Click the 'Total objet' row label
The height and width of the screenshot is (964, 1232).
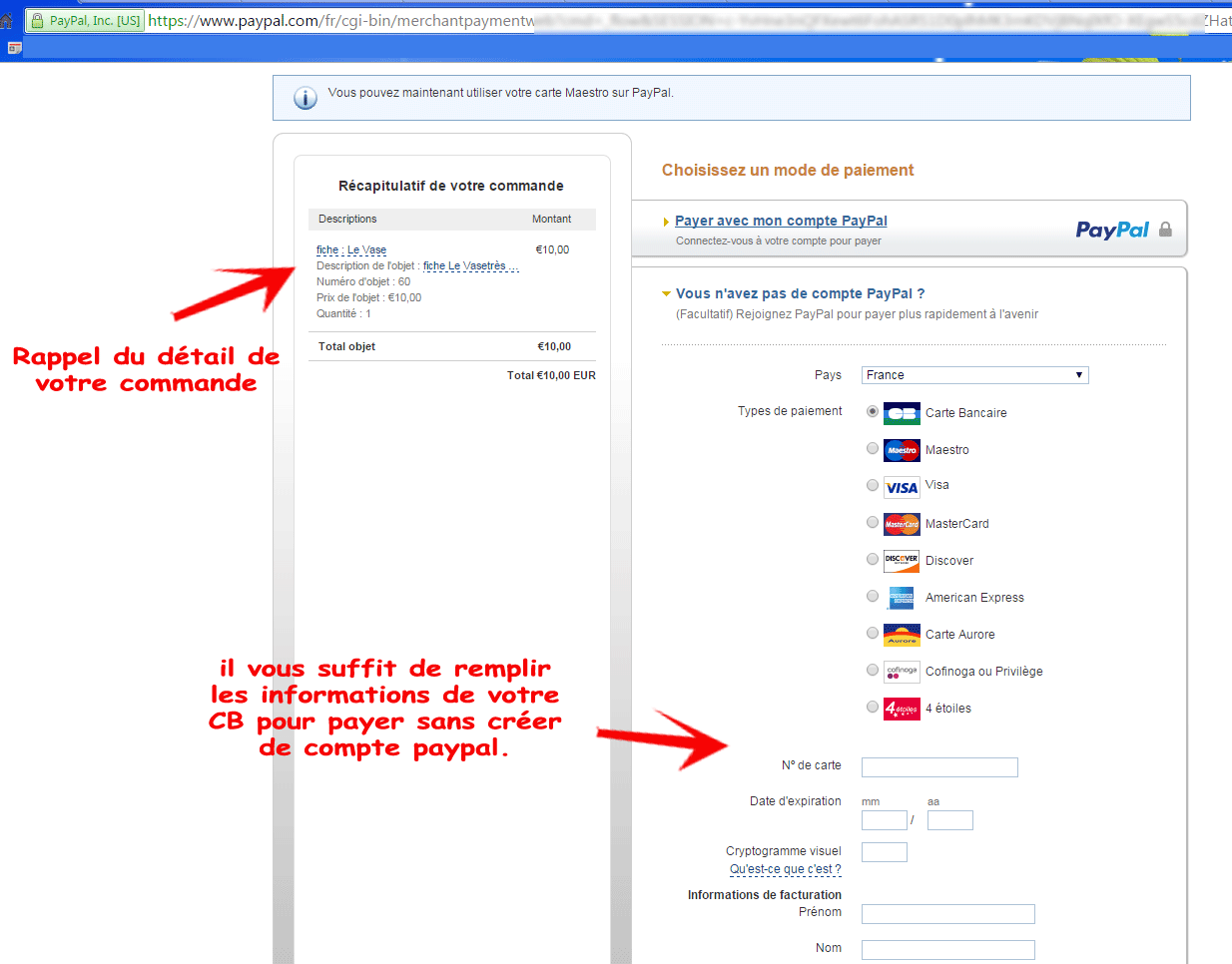click(346, 346)
